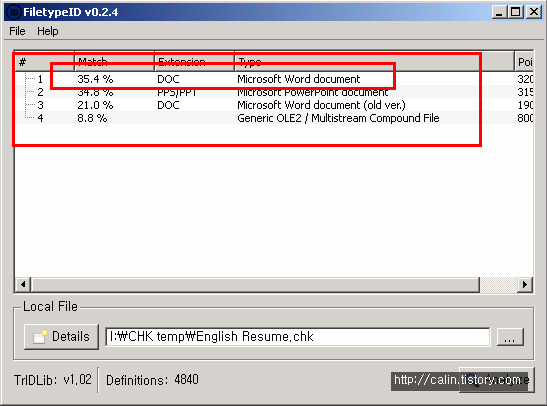
Task: Click the Extension column header
Action: (194, 62)
